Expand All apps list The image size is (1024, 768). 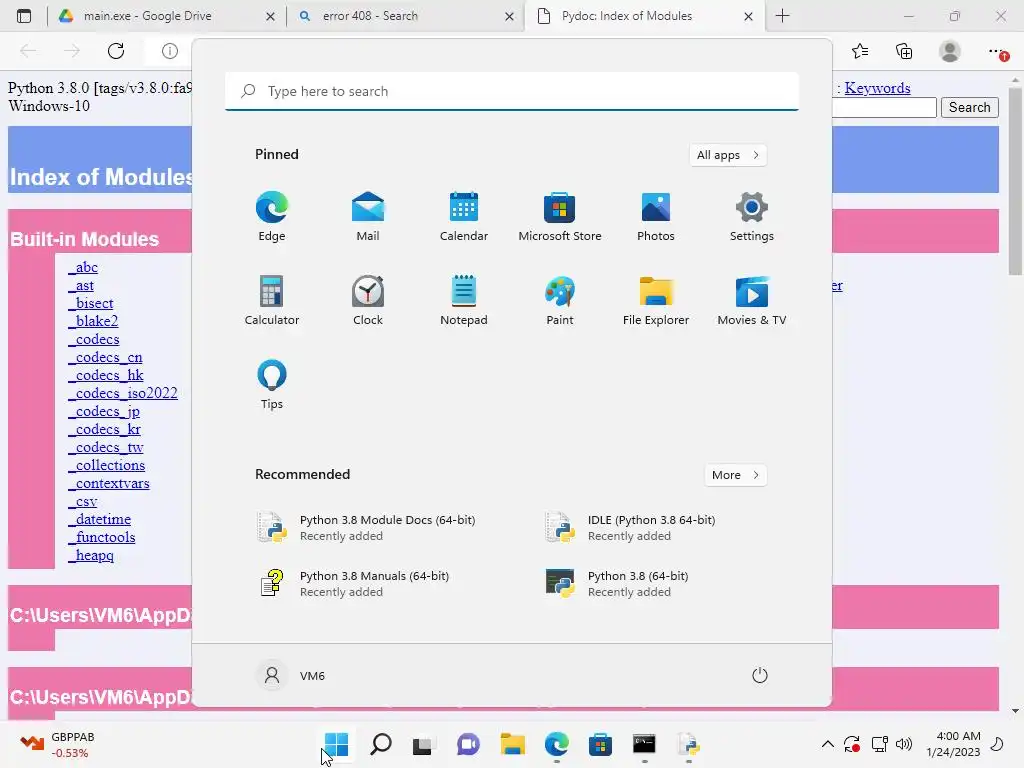[728, 155]
